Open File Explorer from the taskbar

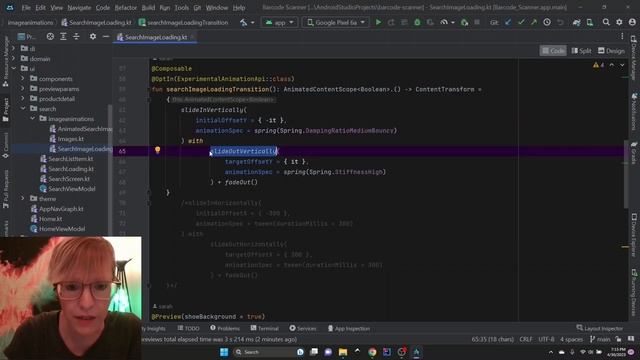(x=343, y=352)
